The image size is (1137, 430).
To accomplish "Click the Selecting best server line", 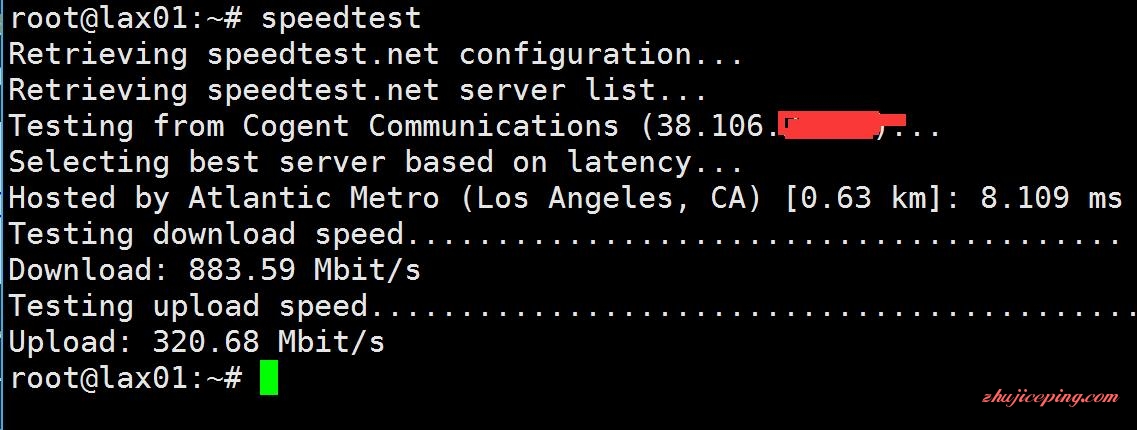I will pos(376,162).
